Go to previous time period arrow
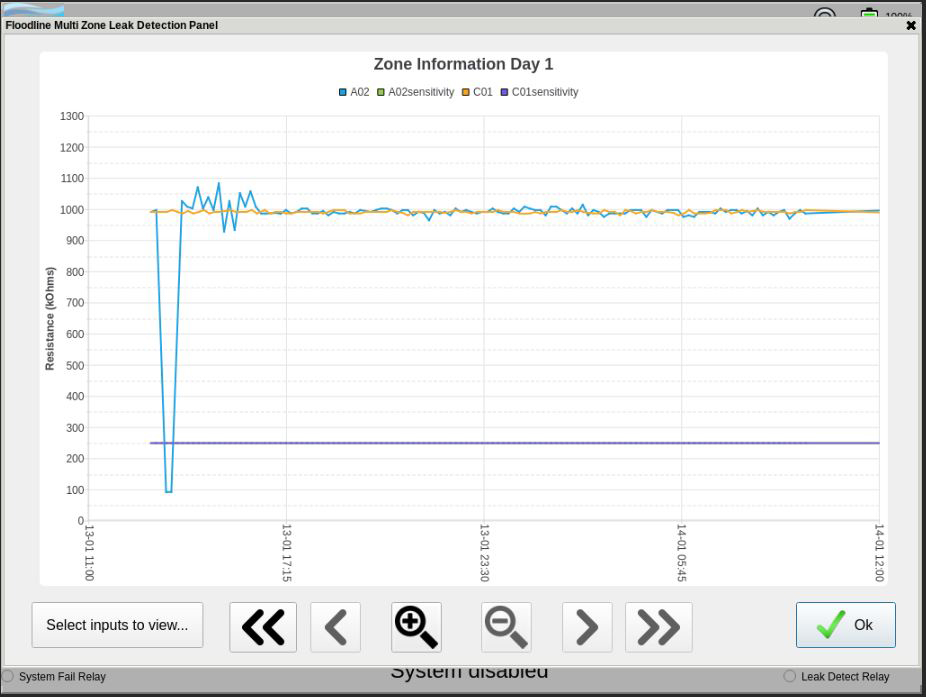The image size is (926, 697). [x=336, y=627]
